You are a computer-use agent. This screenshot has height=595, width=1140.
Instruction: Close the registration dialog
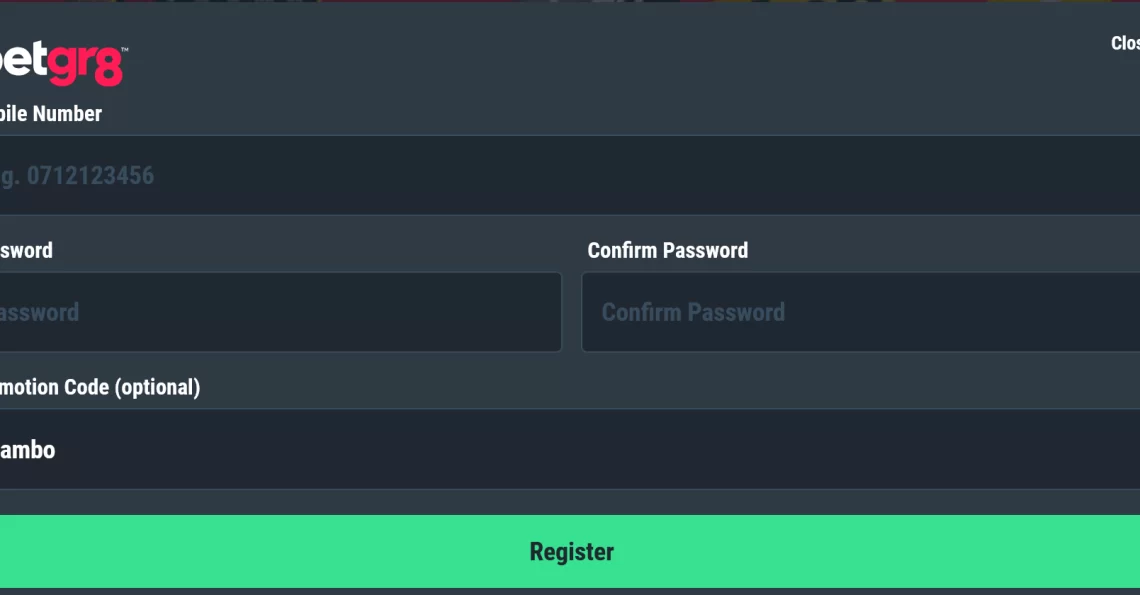(x=1125, y=43)
